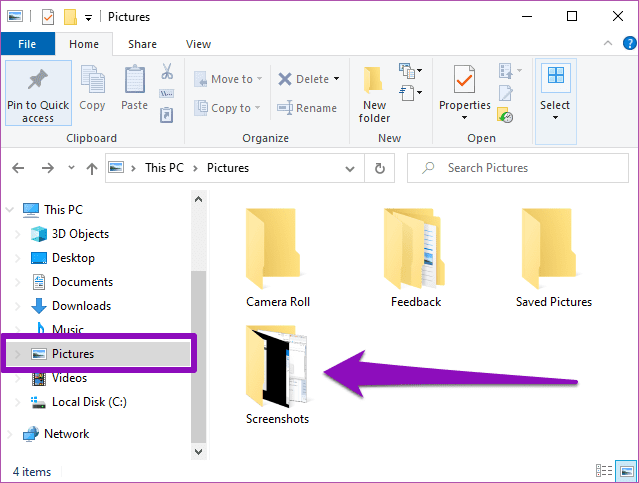This screenshot has height=483, width=639.
Task: Click the Pin to Quick access icon
Action: pos(38,79)
